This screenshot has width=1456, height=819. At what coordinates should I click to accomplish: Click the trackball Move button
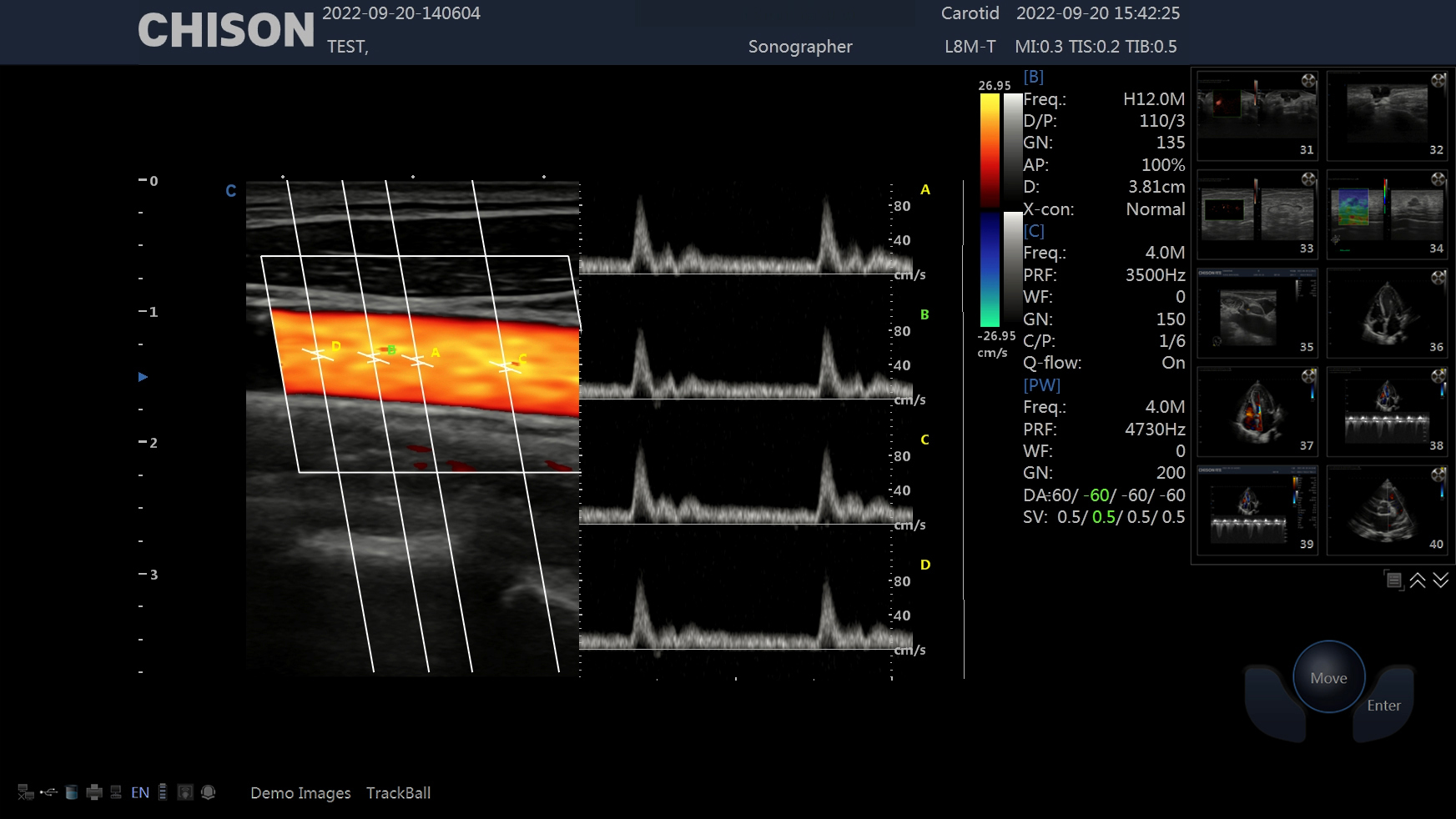[x=1328, y=677]
